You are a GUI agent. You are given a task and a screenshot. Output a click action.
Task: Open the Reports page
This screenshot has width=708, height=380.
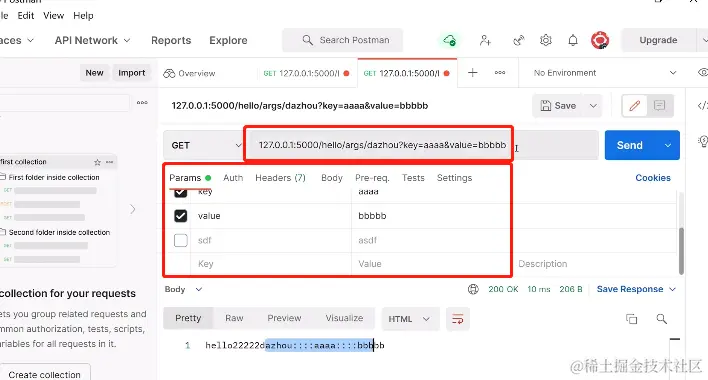pos(171,40)
